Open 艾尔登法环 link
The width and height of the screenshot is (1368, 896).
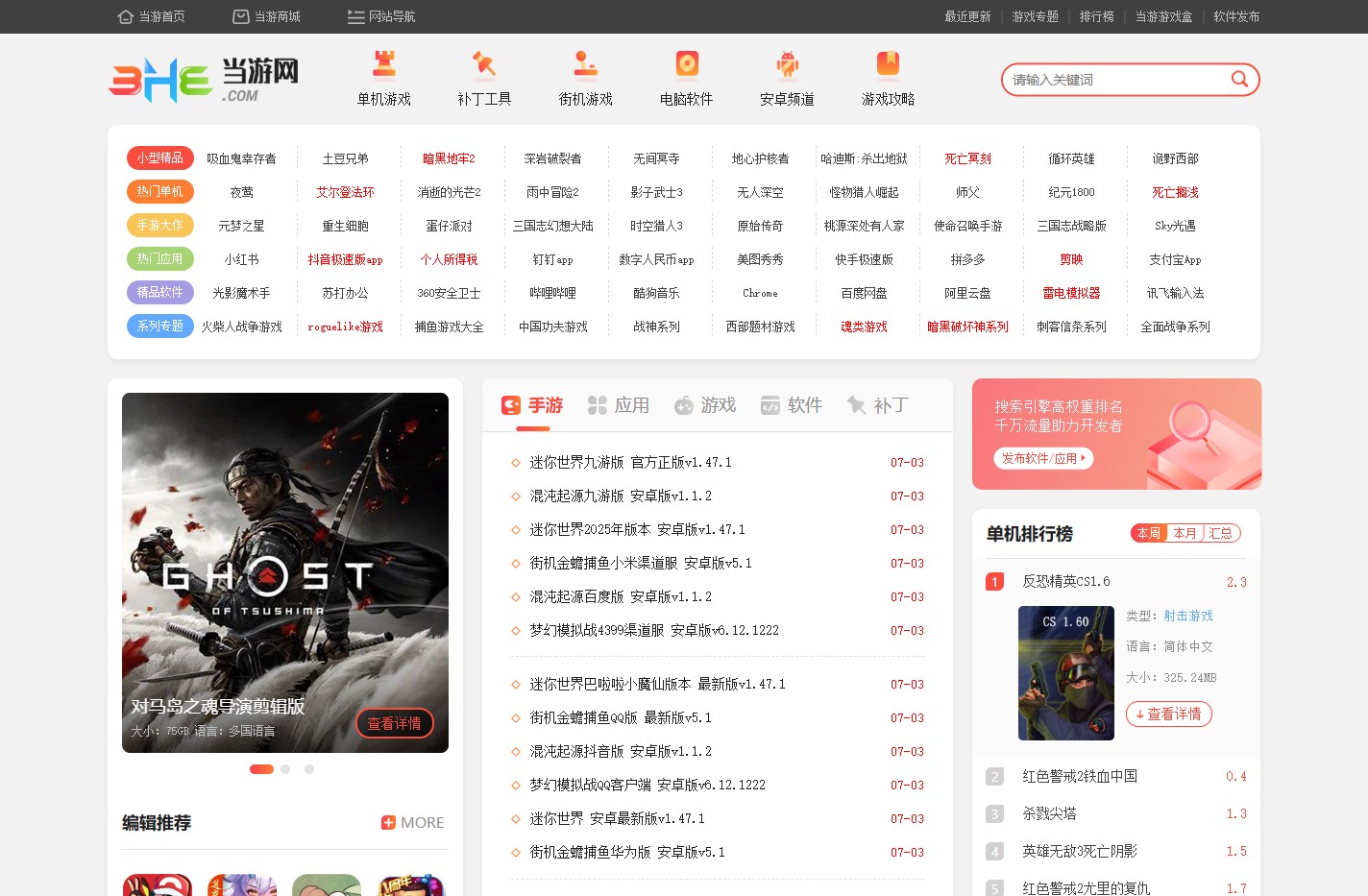(345, 192)
